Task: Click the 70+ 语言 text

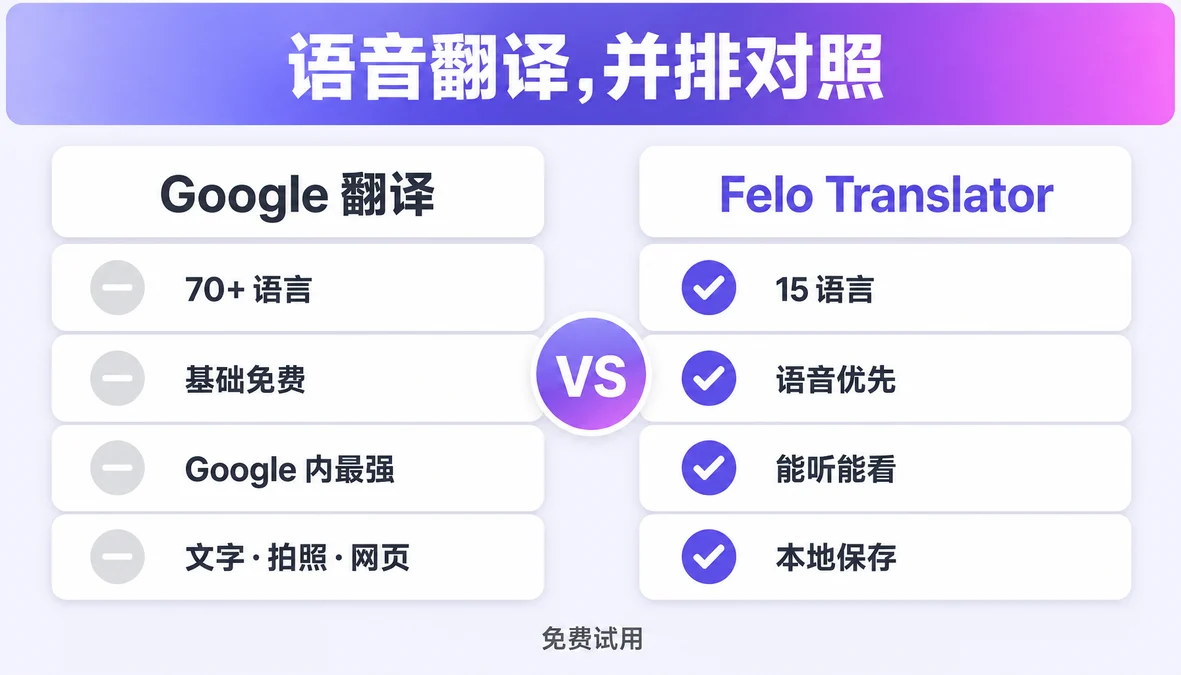Action: 249,289
